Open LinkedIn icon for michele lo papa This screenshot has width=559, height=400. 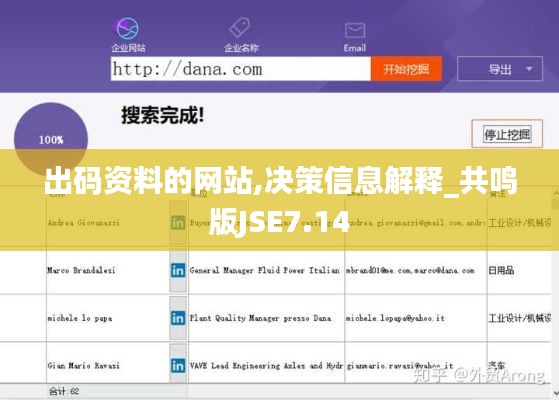point(178,318)
